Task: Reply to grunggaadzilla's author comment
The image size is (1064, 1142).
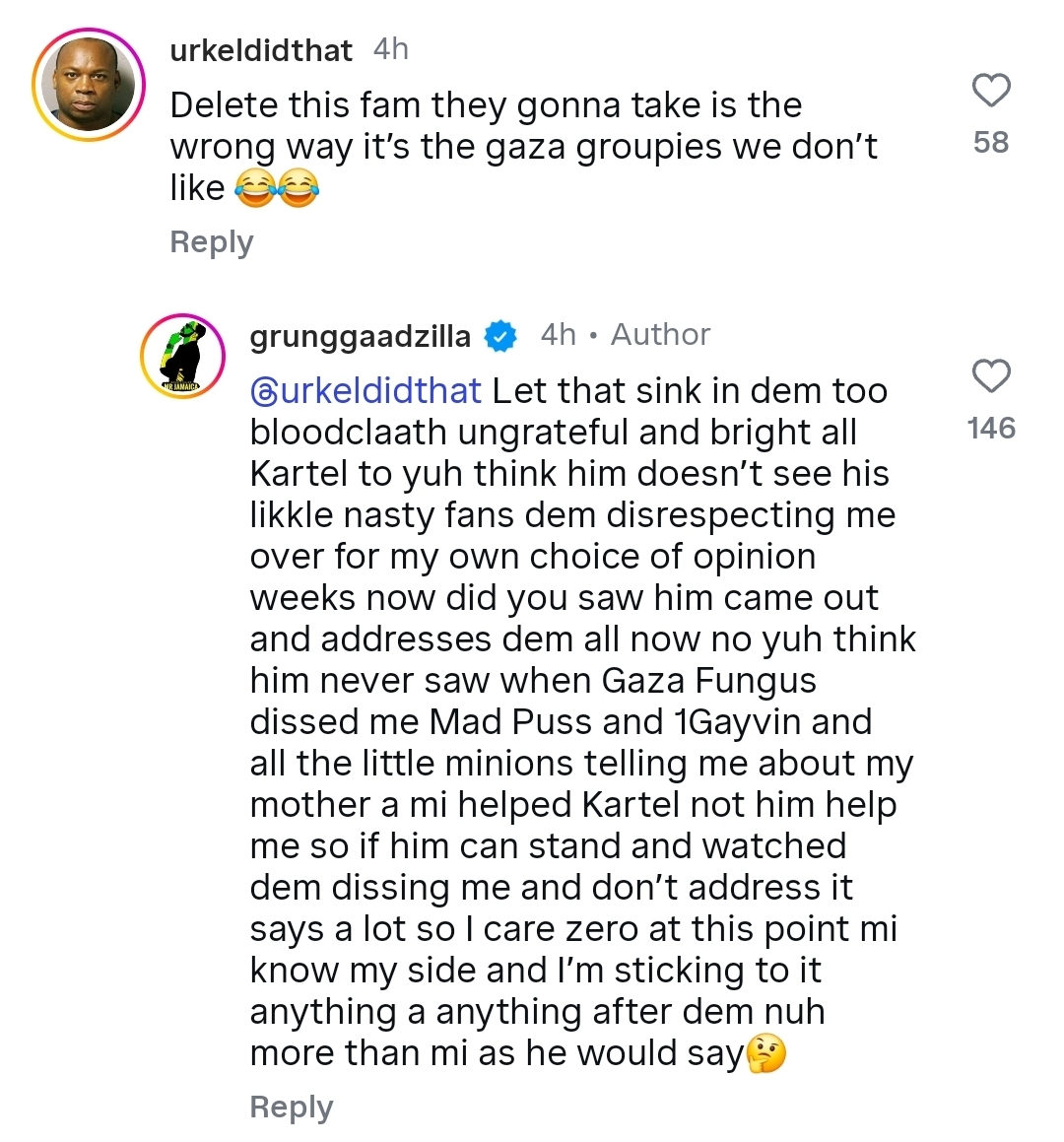Action: tap(292, 1108)
